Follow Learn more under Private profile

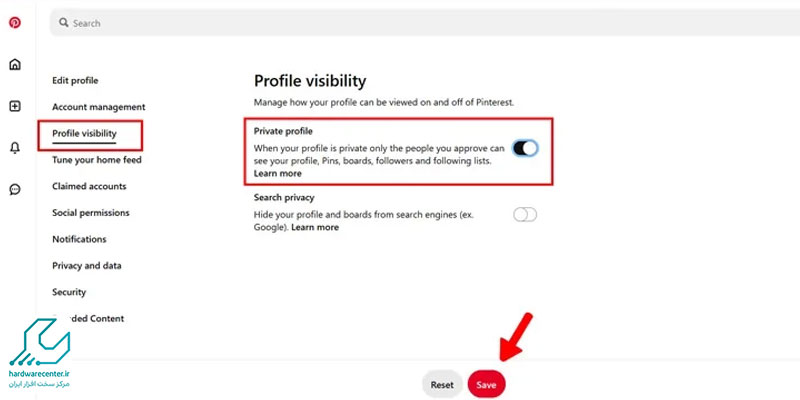pyautogui.click(x=278, y=173)
